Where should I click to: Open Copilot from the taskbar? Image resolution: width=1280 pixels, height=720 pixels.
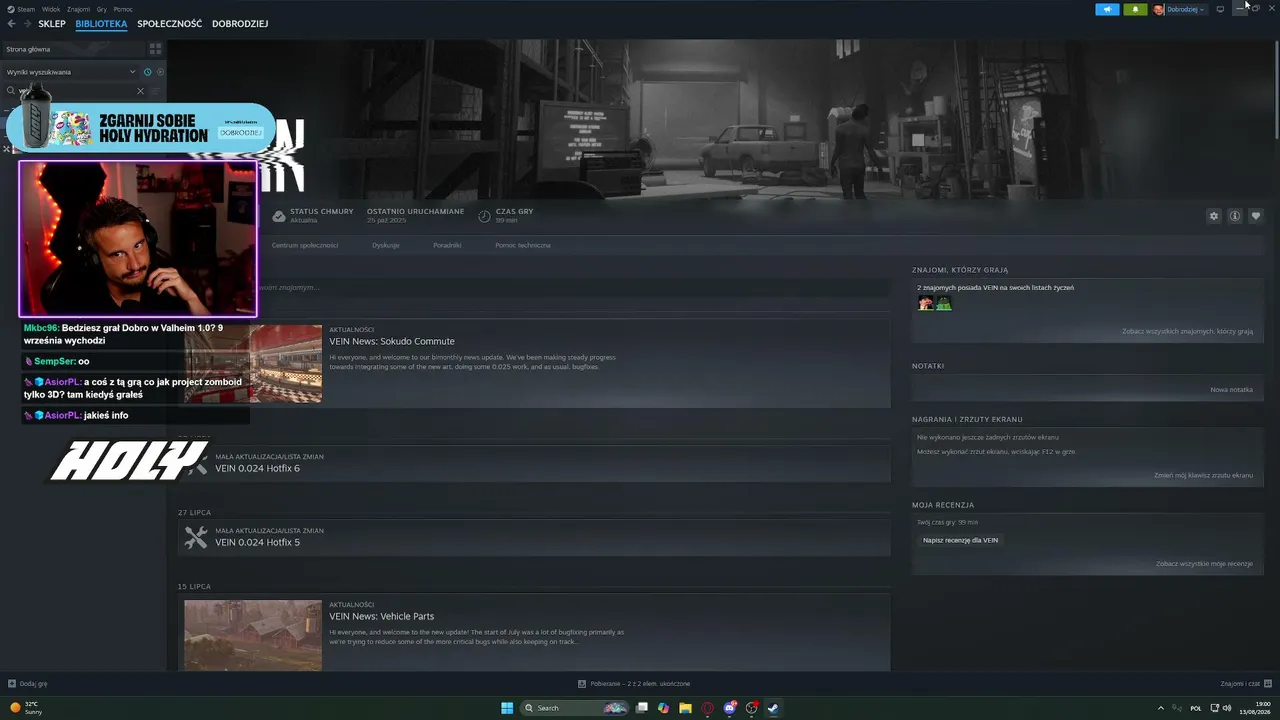663,708
